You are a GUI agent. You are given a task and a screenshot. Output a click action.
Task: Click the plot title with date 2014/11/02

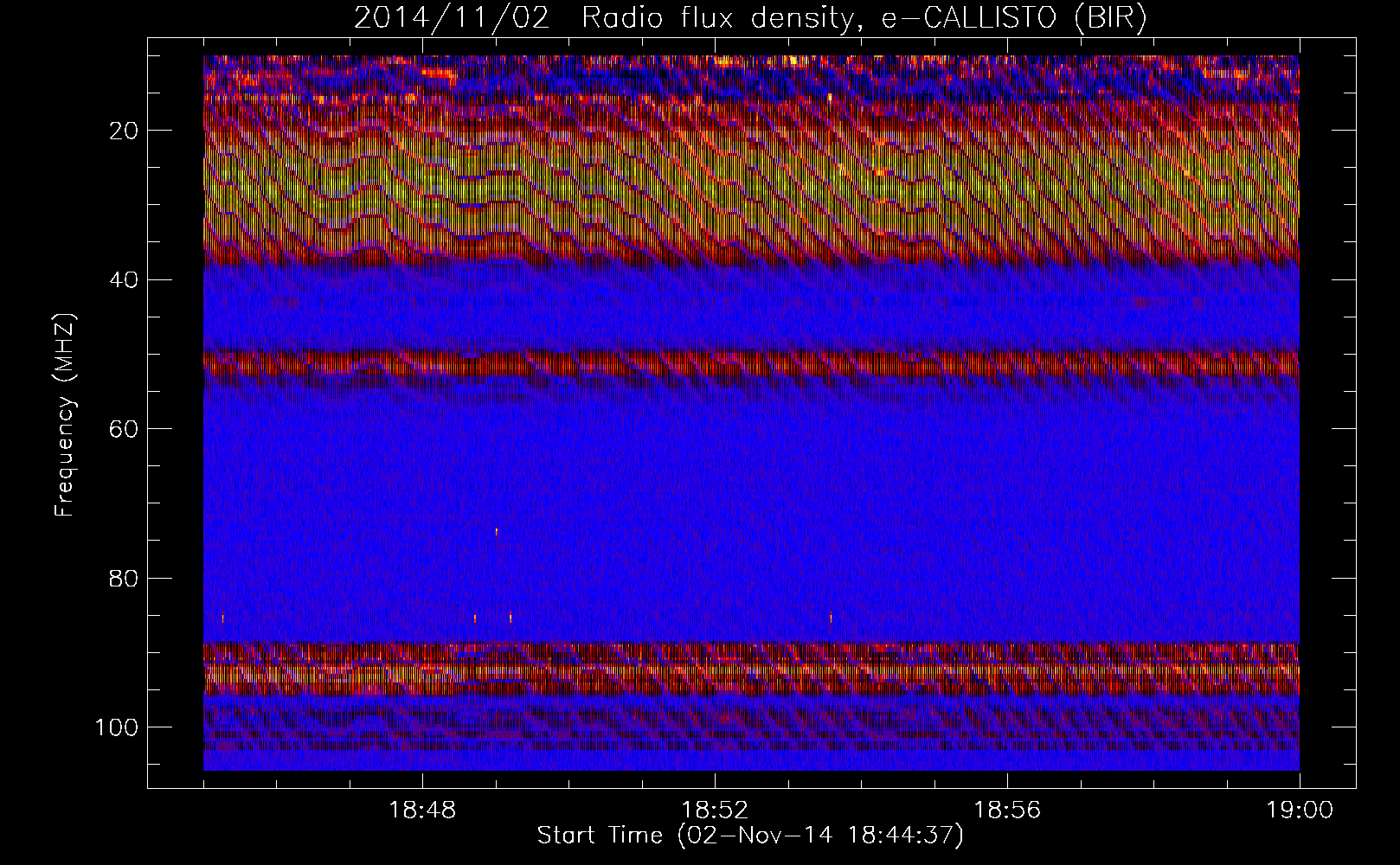pyautogui.click(x=750, y=18)
